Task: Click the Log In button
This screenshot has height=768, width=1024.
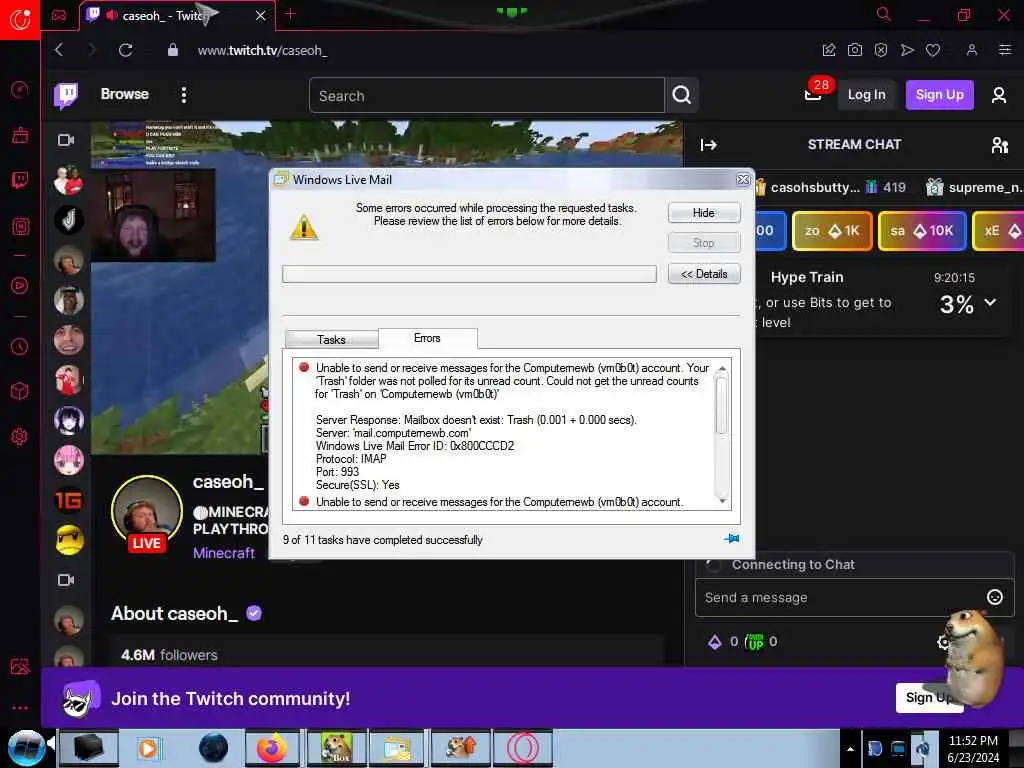Action: (866, 95)
